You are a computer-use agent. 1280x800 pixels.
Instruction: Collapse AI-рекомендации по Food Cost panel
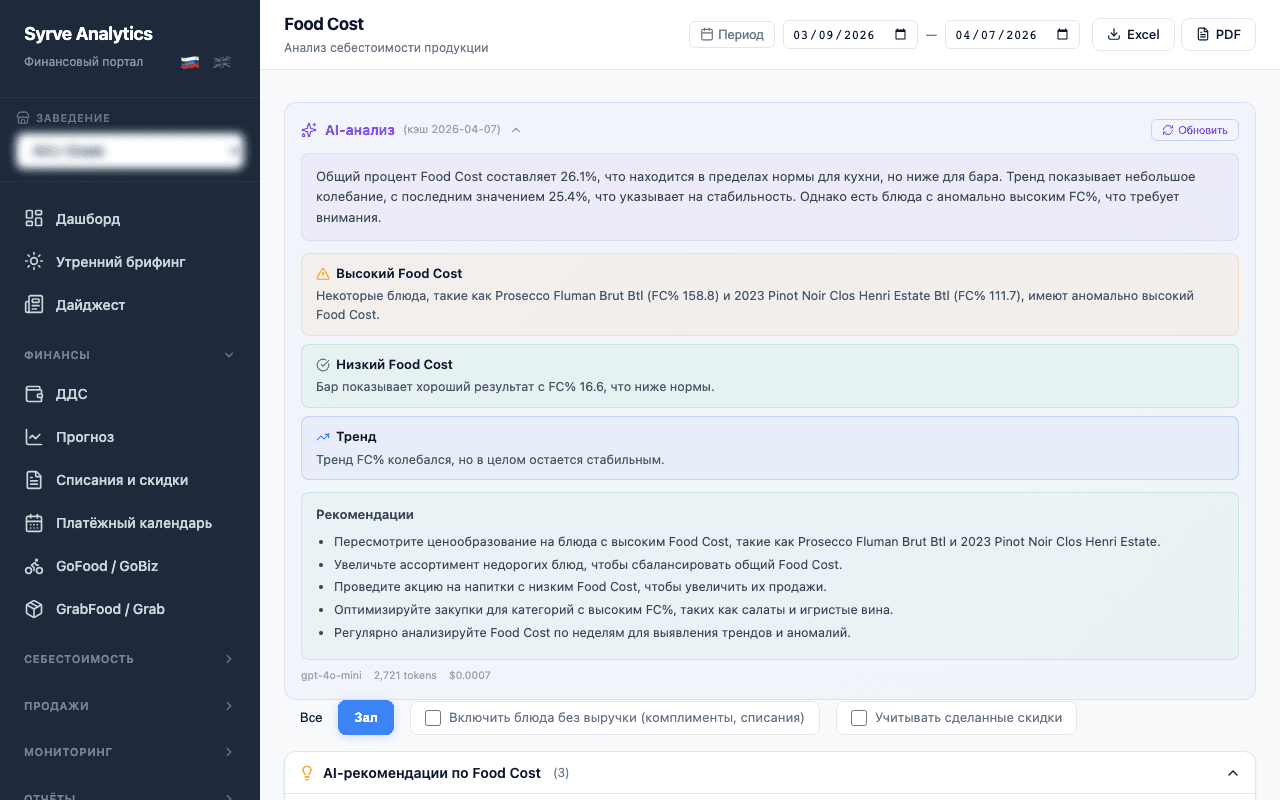click(1233, 773)
